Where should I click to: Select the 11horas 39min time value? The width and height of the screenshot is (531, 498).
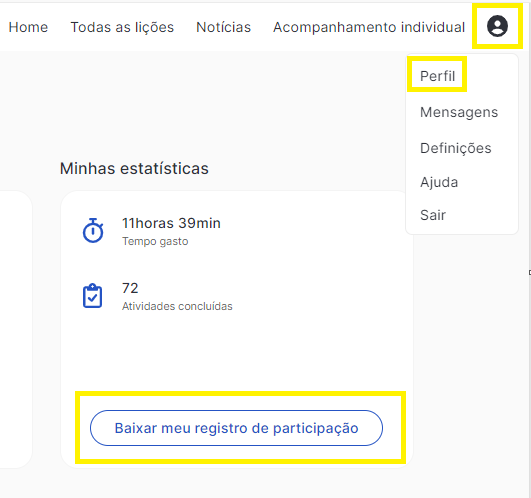point(171,223)
